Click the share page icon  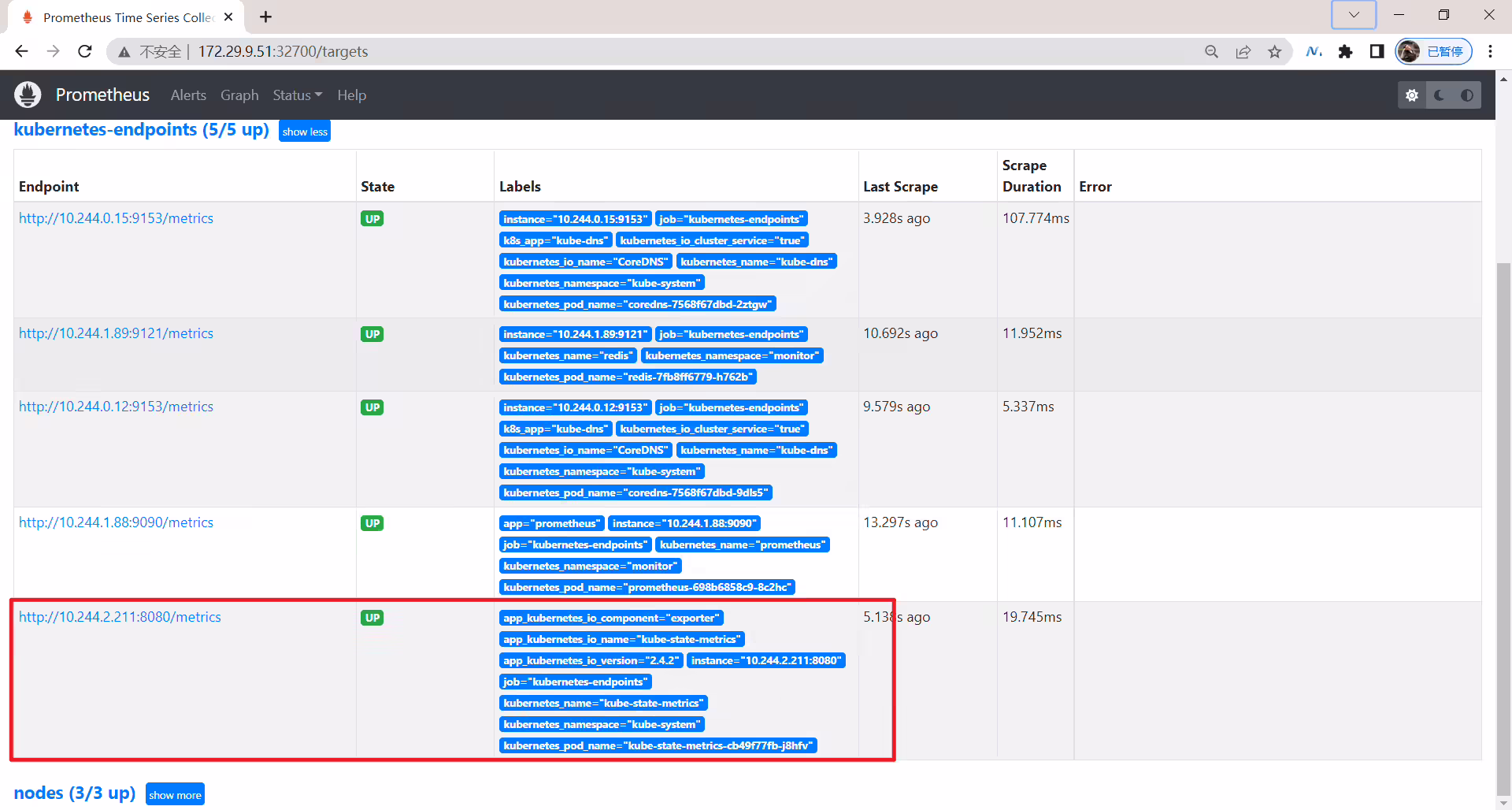1243,51
